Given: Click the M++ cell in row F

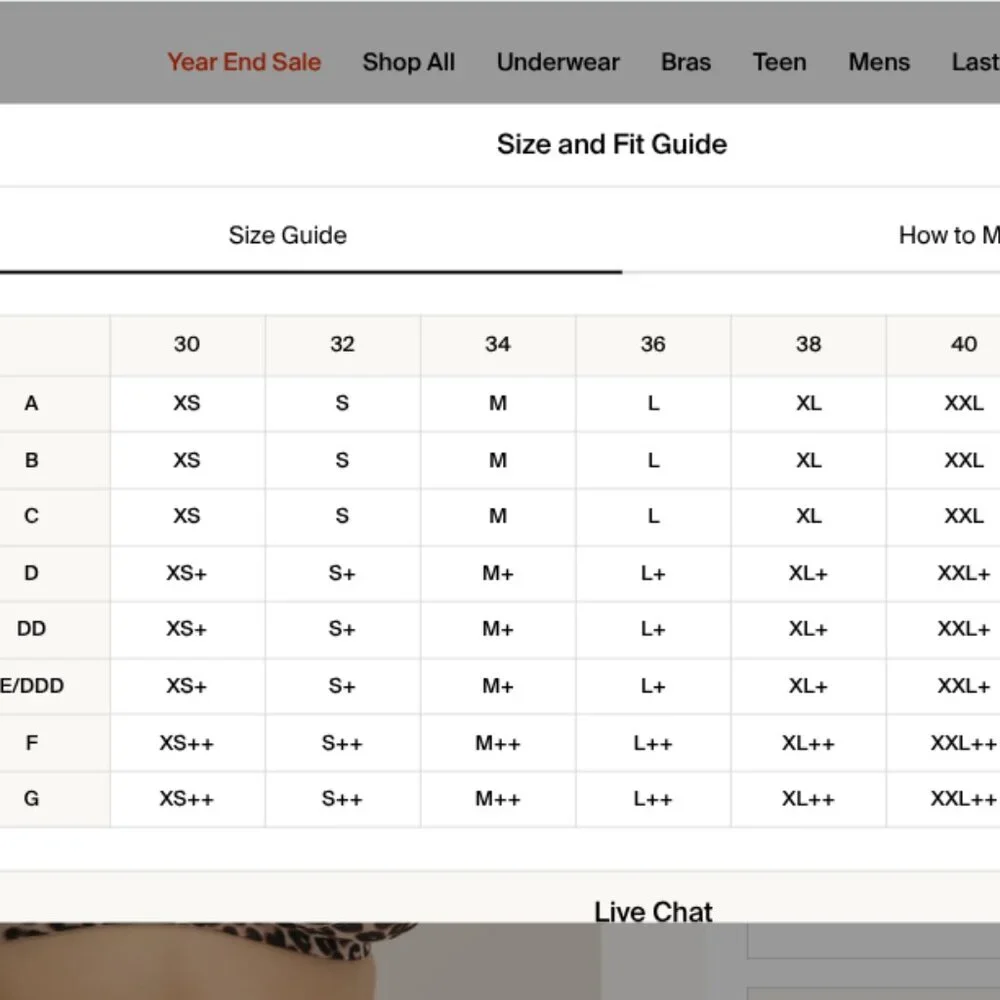Looking at the screenshot, I should tap(498, 743).
